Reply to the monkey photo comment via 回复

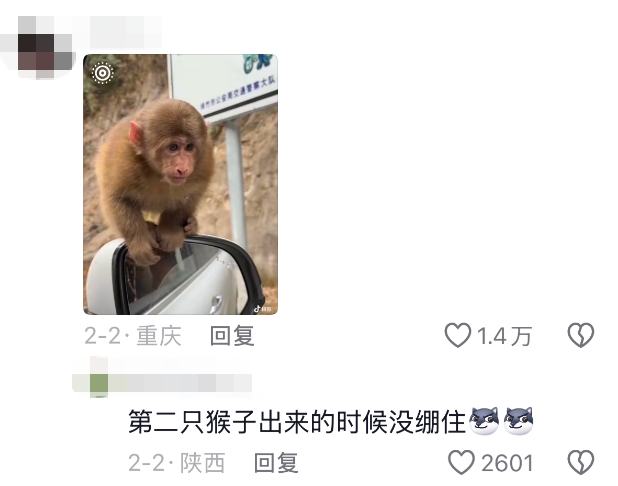click(232, 336)
